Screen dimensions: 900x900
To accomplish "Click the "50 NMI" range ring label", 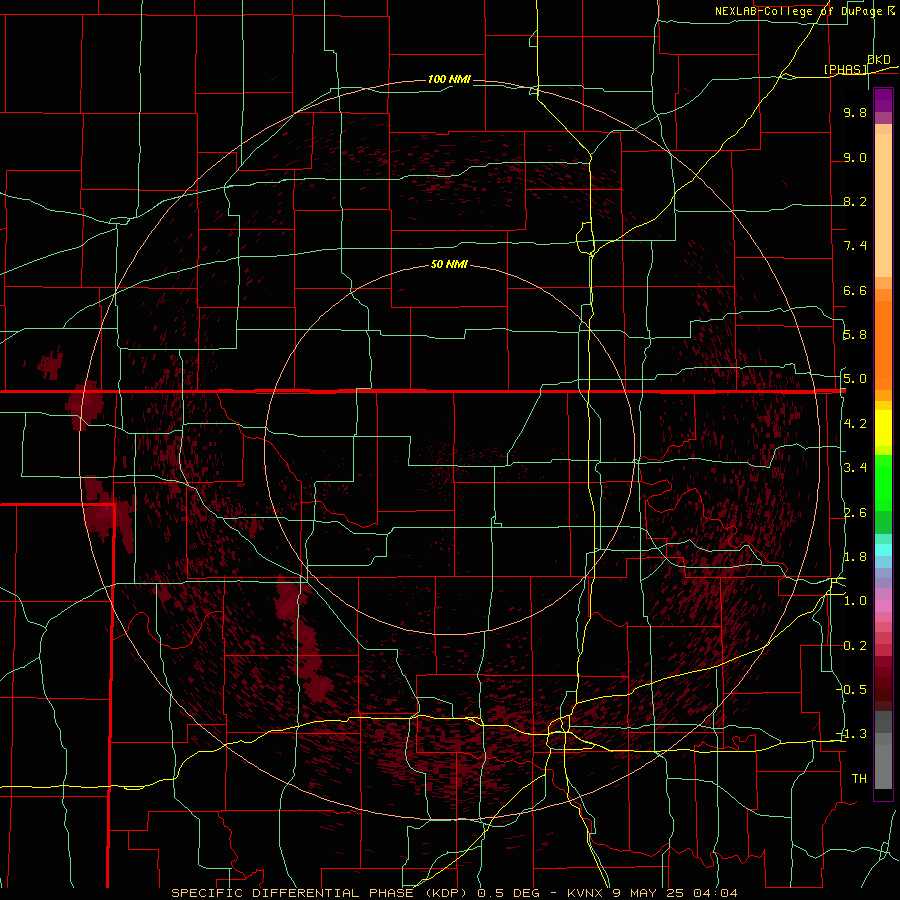I will point(449,265).
